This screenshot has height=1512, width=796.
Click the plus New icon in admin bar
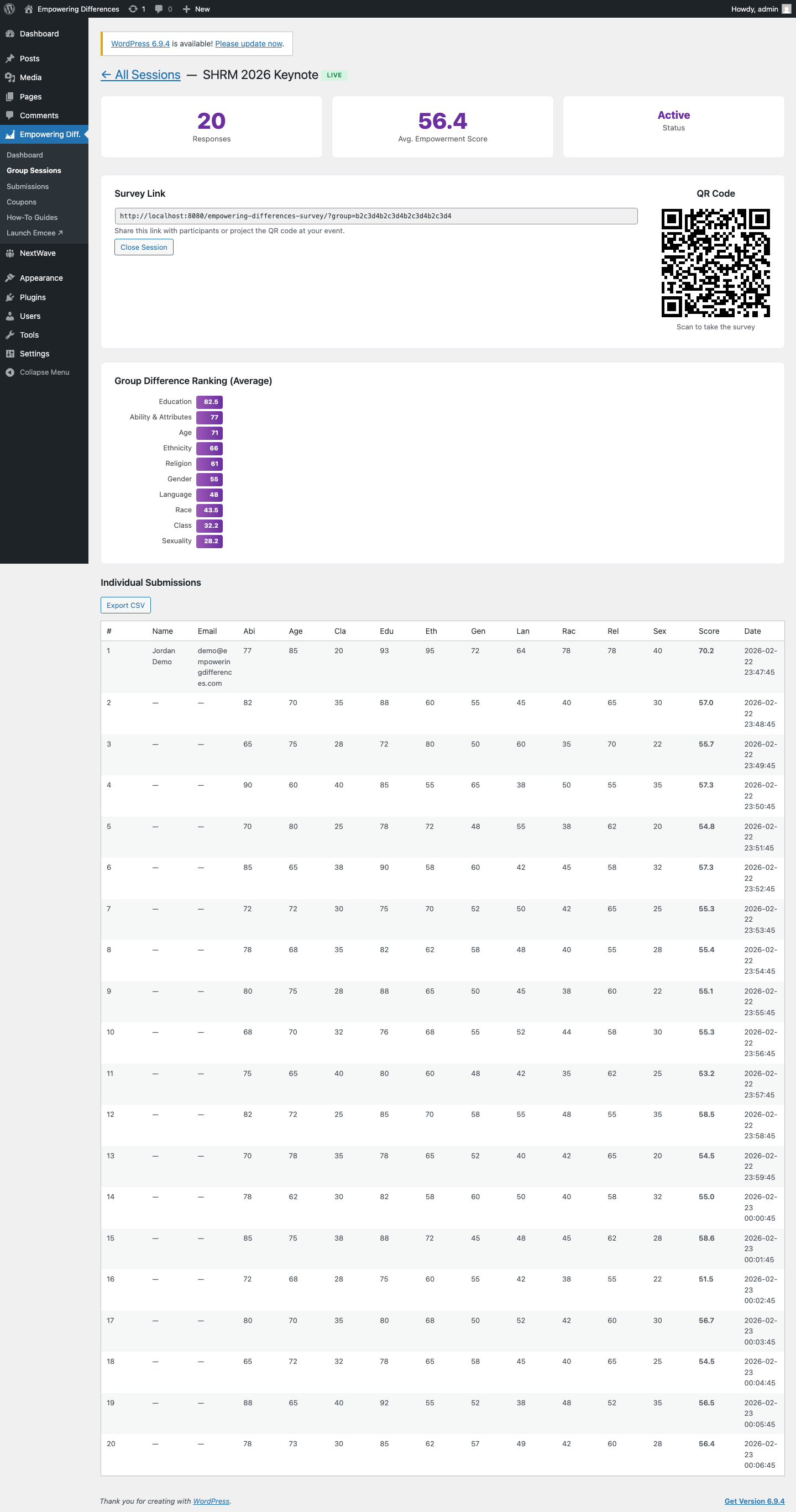(187, 9)
